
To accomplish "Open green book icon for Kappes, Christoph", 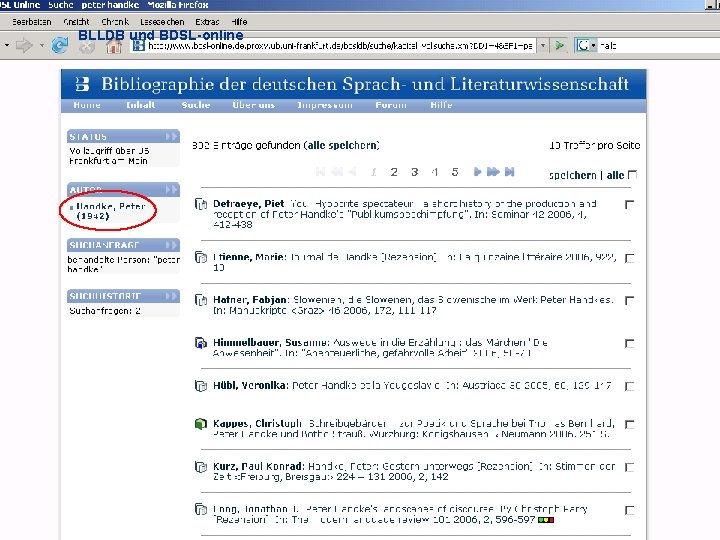I will click(x=201, y=423).
